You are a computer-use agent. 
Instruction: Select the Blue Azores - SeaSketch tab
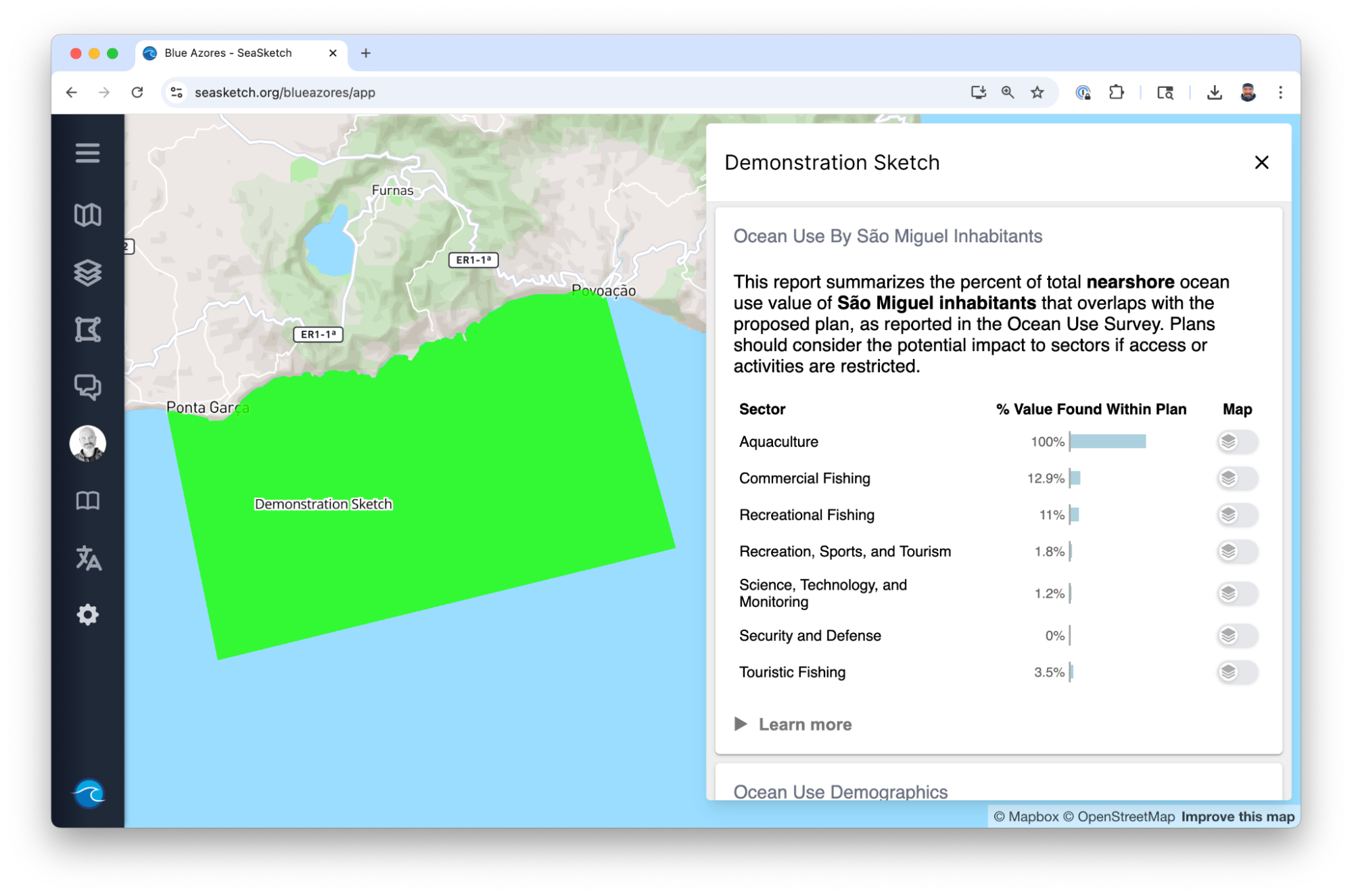[228, 53]
